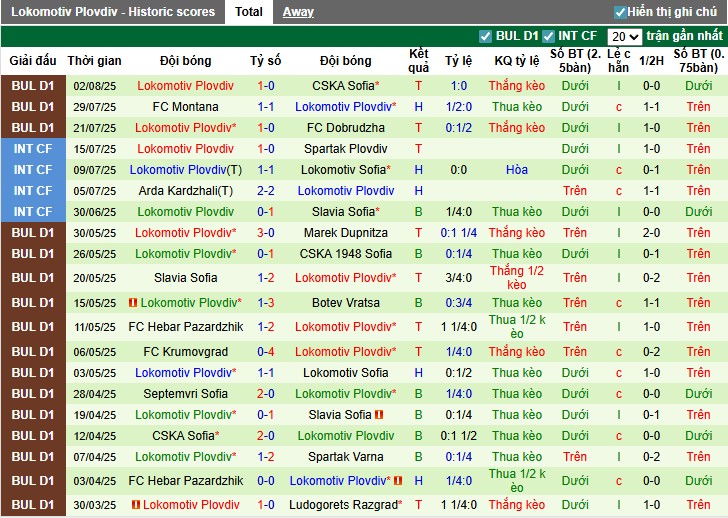Screen dimensions: 728x518
Task: Click INT CF league badge for 30/06/25 match
Action: pos(33,212)
